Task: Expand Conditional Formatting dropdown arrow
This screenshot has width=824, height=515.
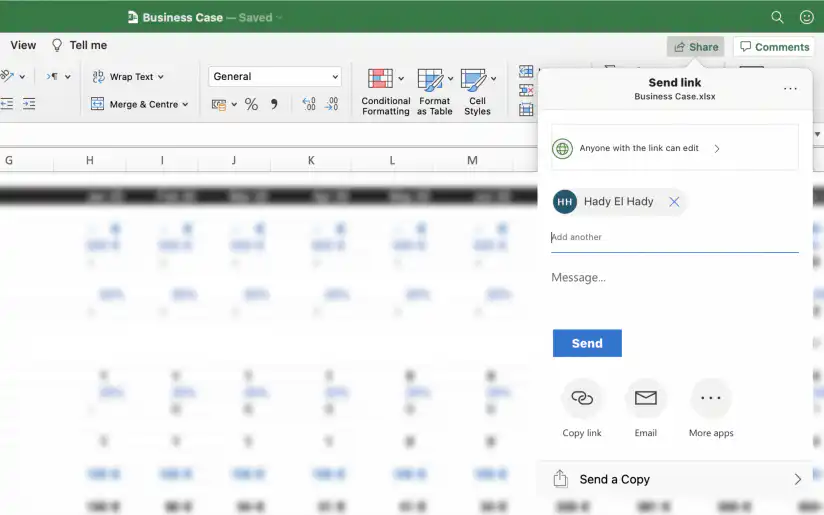Action: [401, 79]
